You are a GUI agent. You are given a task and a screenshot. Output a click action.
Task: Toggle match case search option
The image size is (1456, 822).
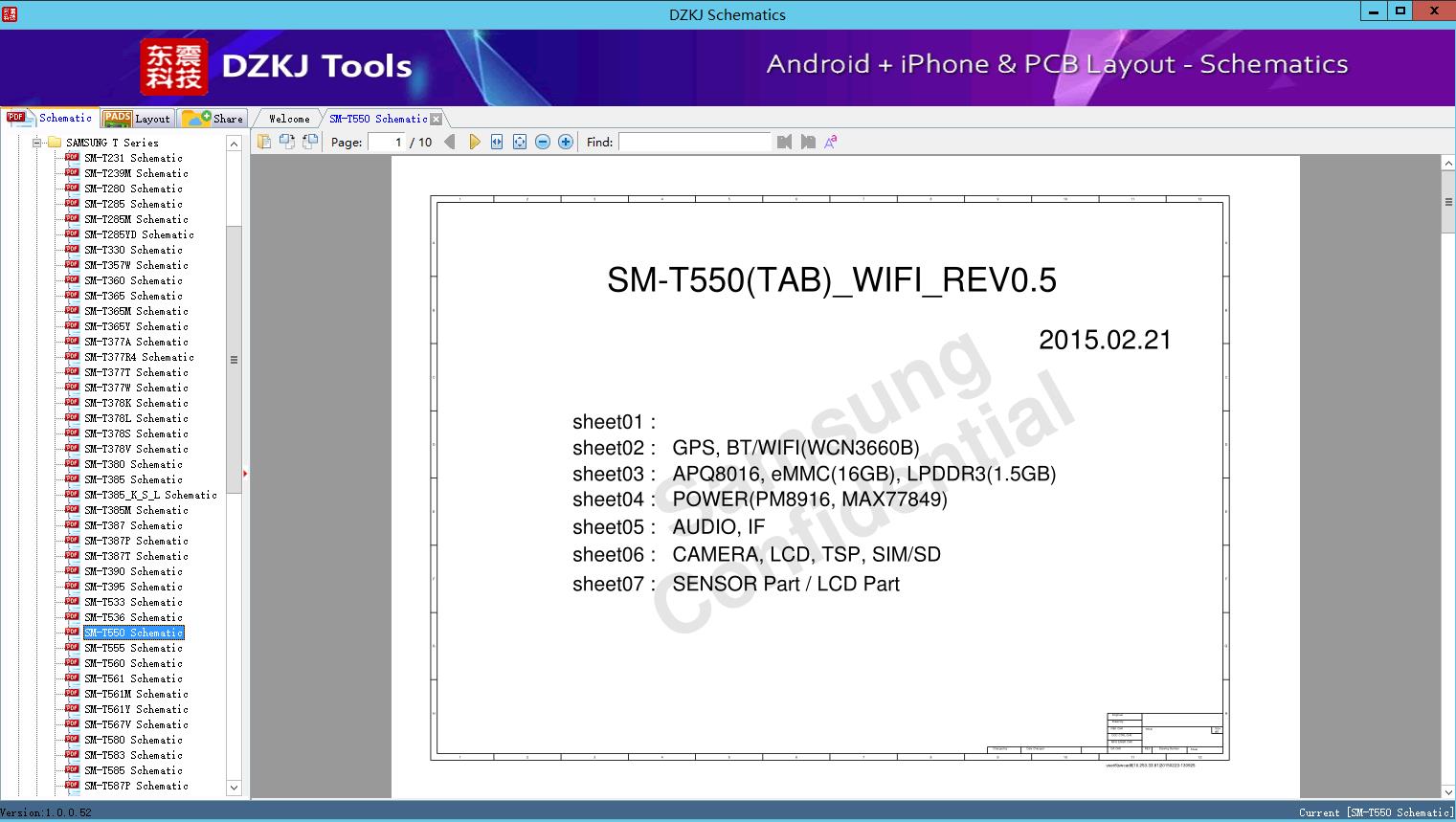click(x=831, y=142)
